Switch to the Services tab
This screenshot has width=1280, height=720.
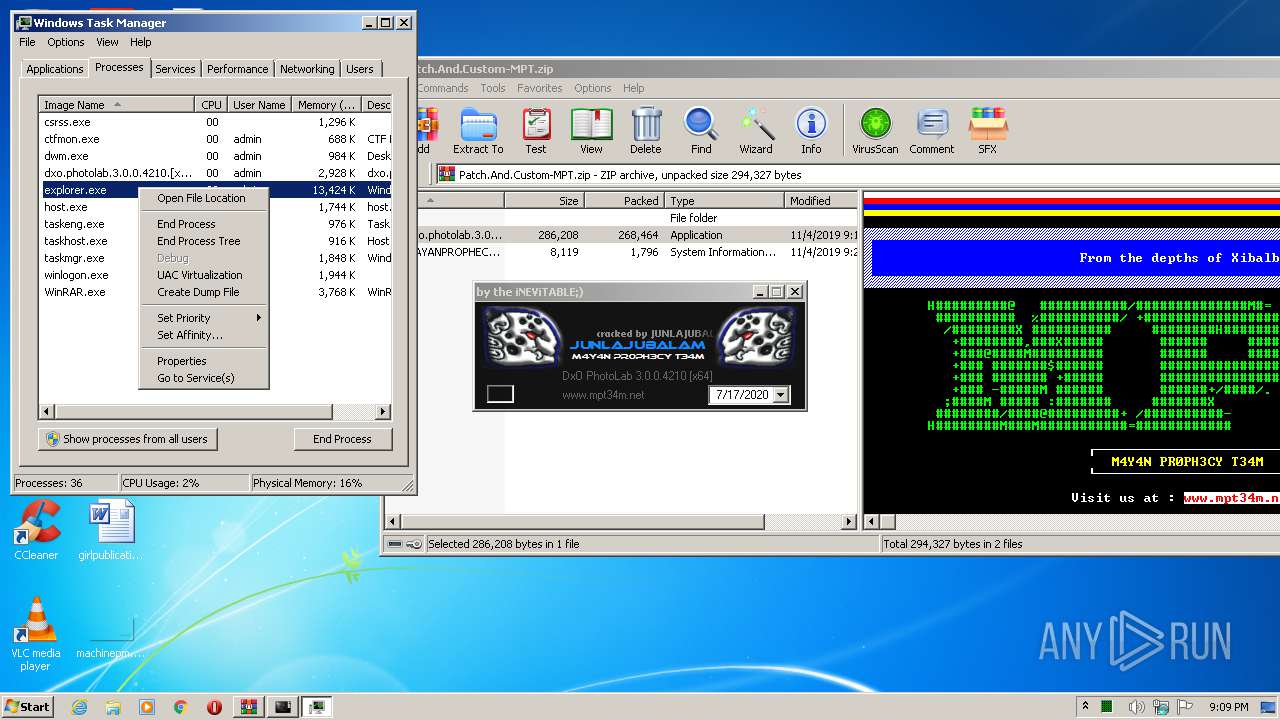pyautogui.click(x=175, y=69)
